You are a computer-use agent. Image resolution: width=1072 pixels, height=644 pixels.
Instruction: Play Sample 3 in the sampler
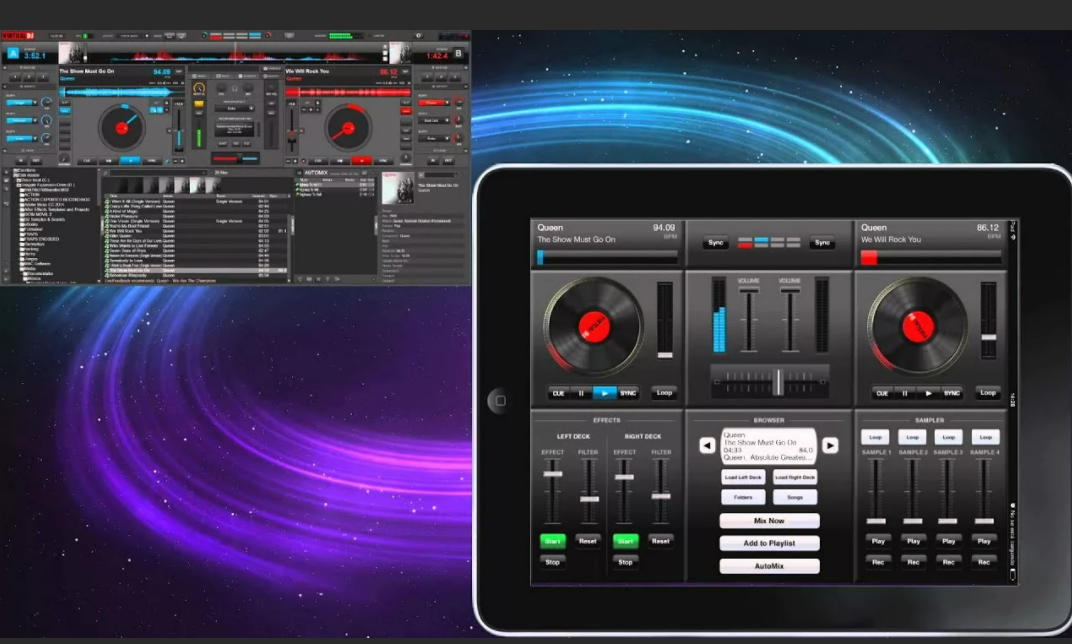coord(949,541)
